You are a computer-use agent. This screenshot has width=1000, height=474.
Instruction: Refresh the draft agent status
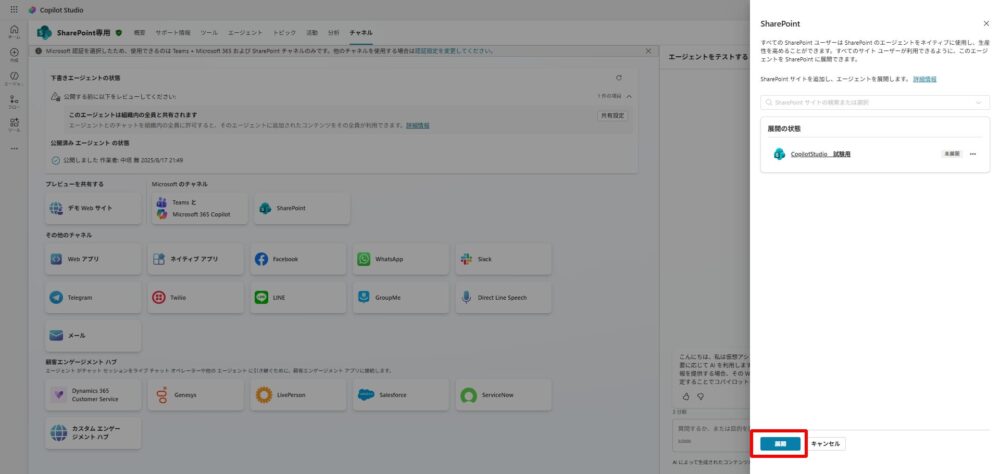619,77
